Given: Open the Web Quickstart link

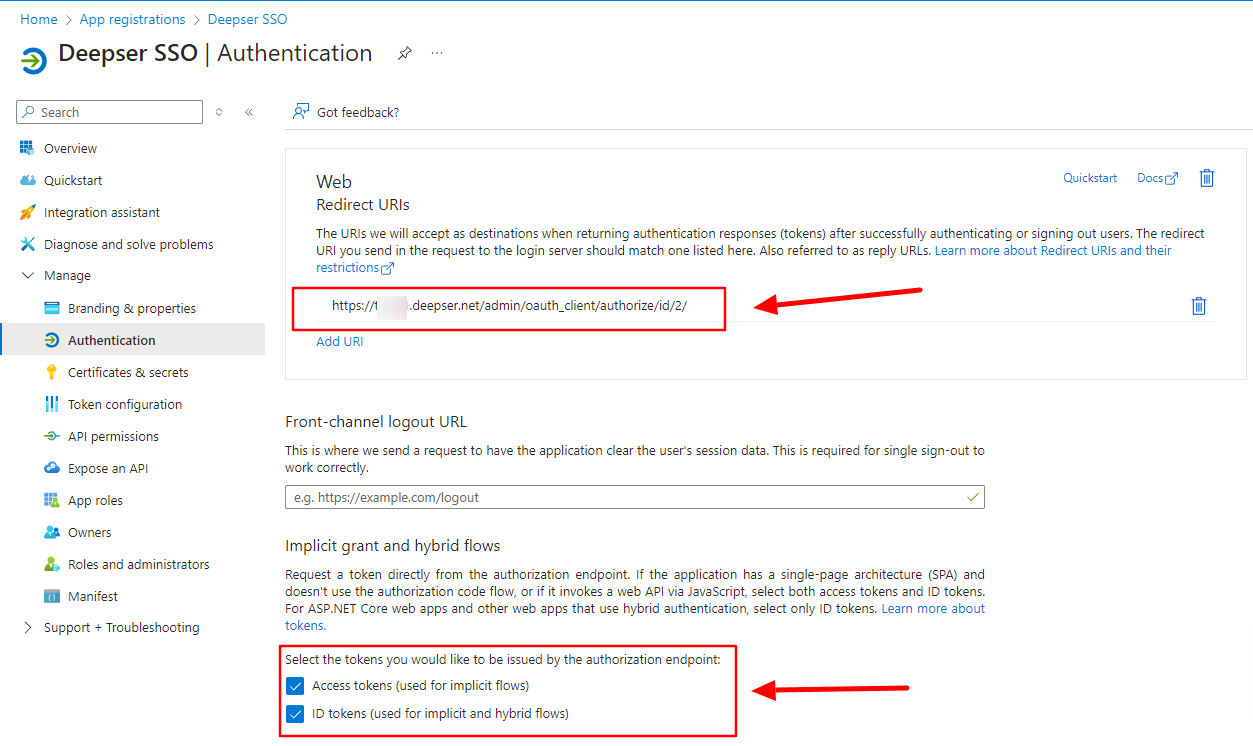Looking at the screenshot, I should click(x=1090, y=178).
